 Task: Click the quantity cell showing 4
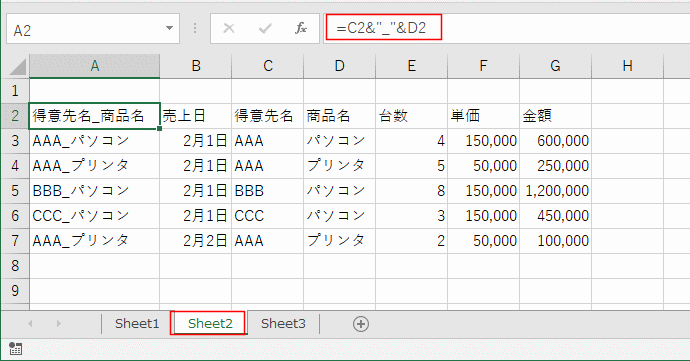pos(411,141)
